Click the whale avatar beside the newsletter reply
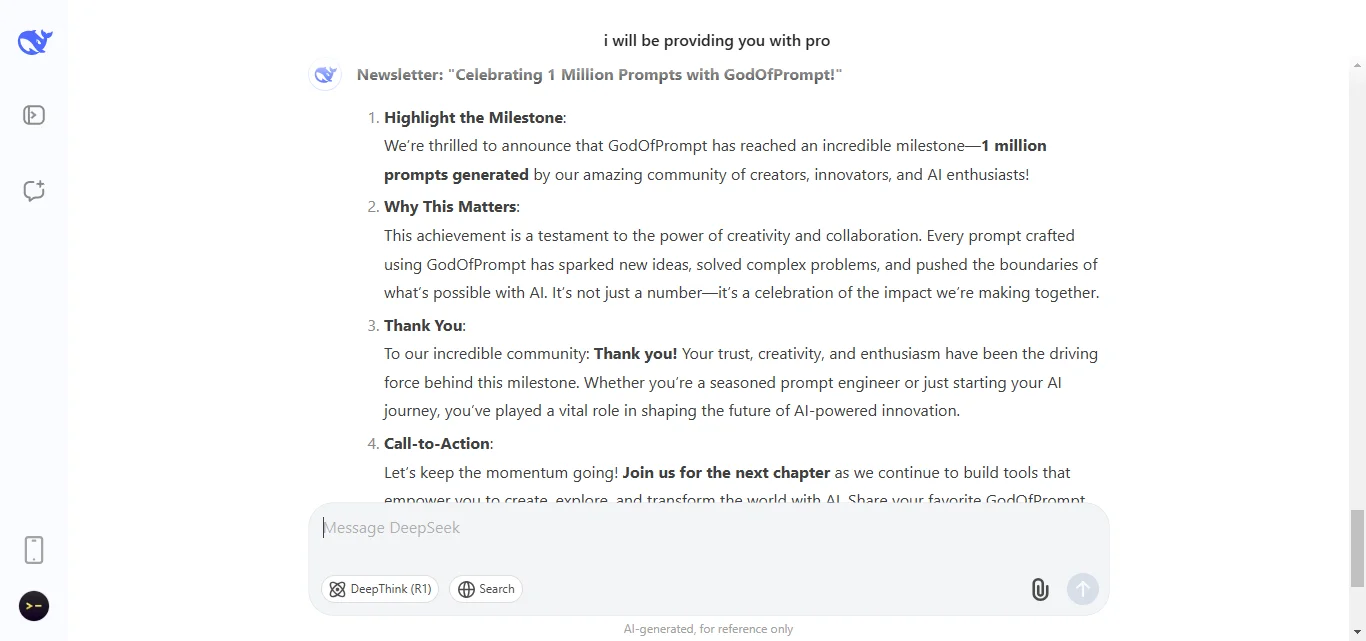The width and height of the screenshot is (1366, 641). coord(325,74)
